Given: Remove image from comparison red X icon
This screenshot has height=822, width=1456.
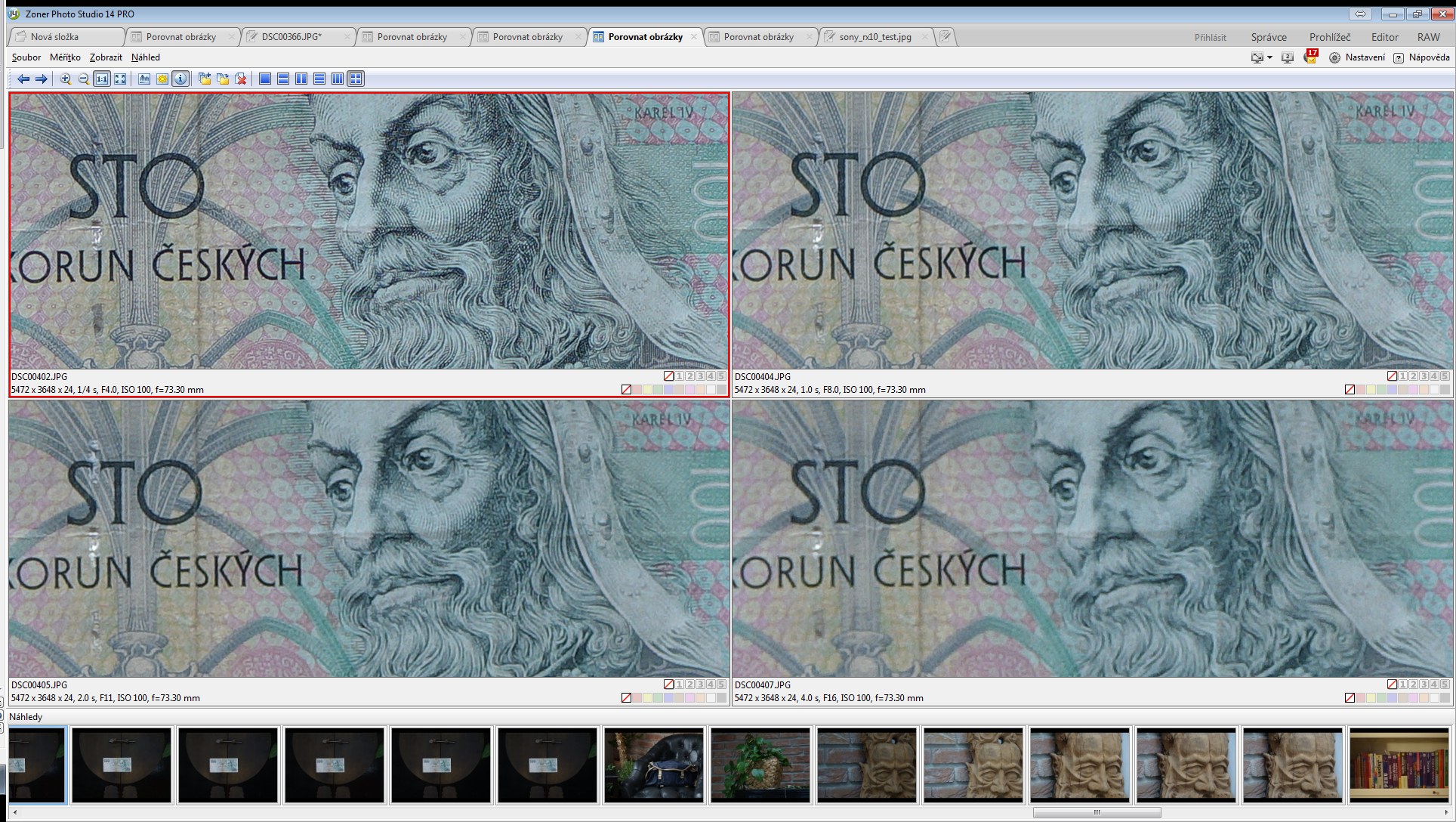Looking at the screenshot, I should [241, 79].
